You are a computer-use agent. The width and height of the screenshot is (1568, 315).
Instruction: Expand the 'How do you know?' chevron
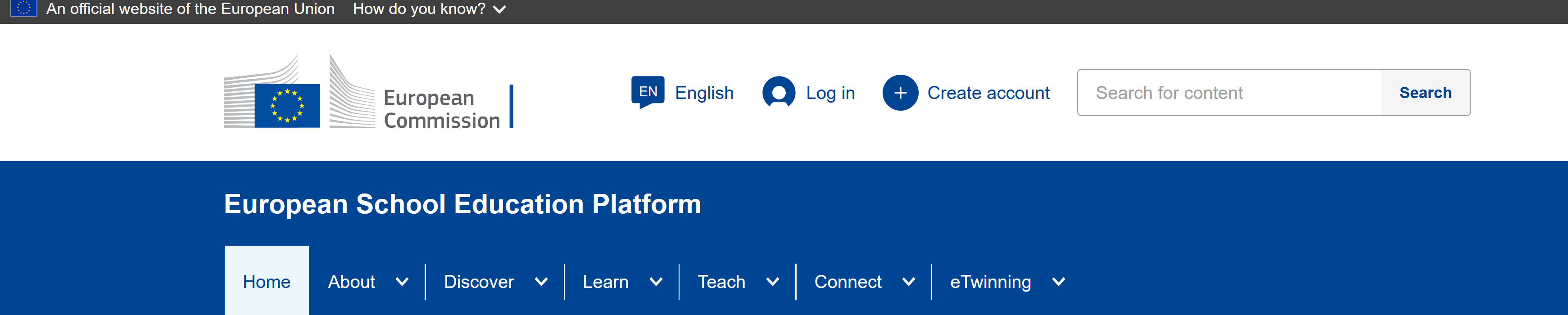pos(499,10)
